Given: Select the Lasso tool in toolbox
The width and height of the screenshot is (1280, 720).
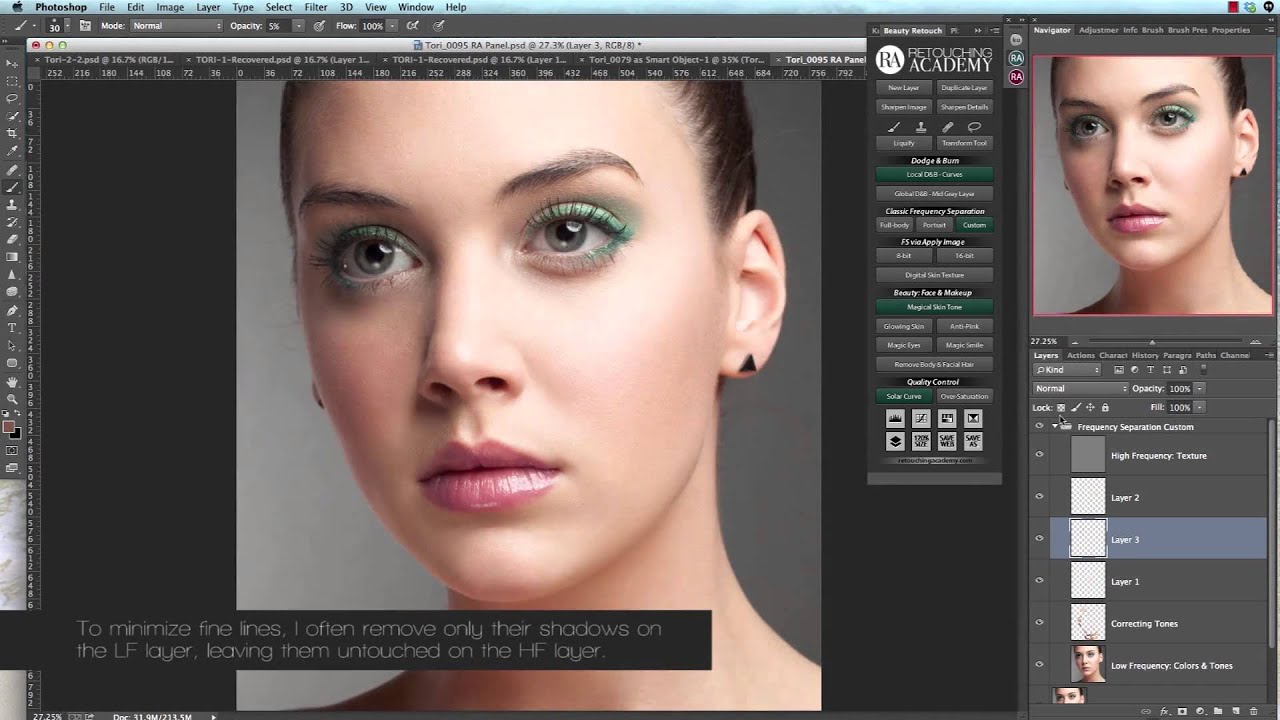Looking at the screenshot, I should pyautogui.click(x=13, y=99).
